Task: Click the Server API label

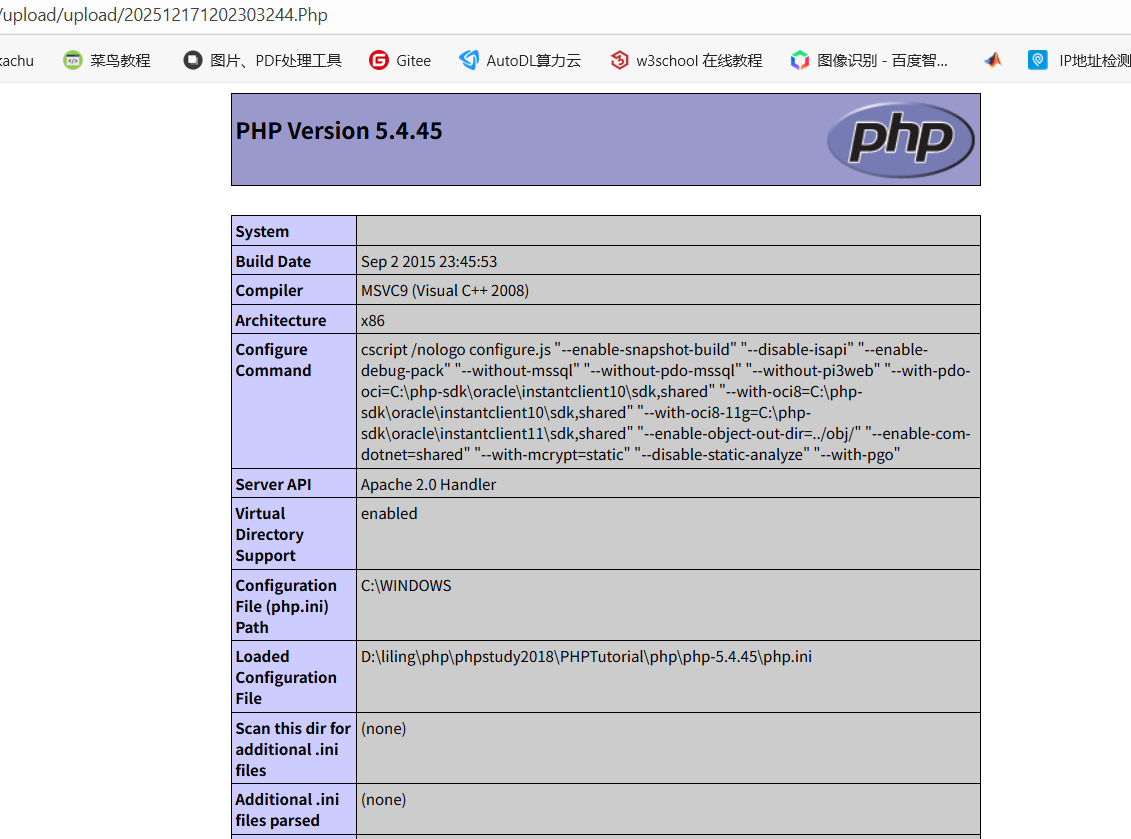Action: (x=273, y=484)
